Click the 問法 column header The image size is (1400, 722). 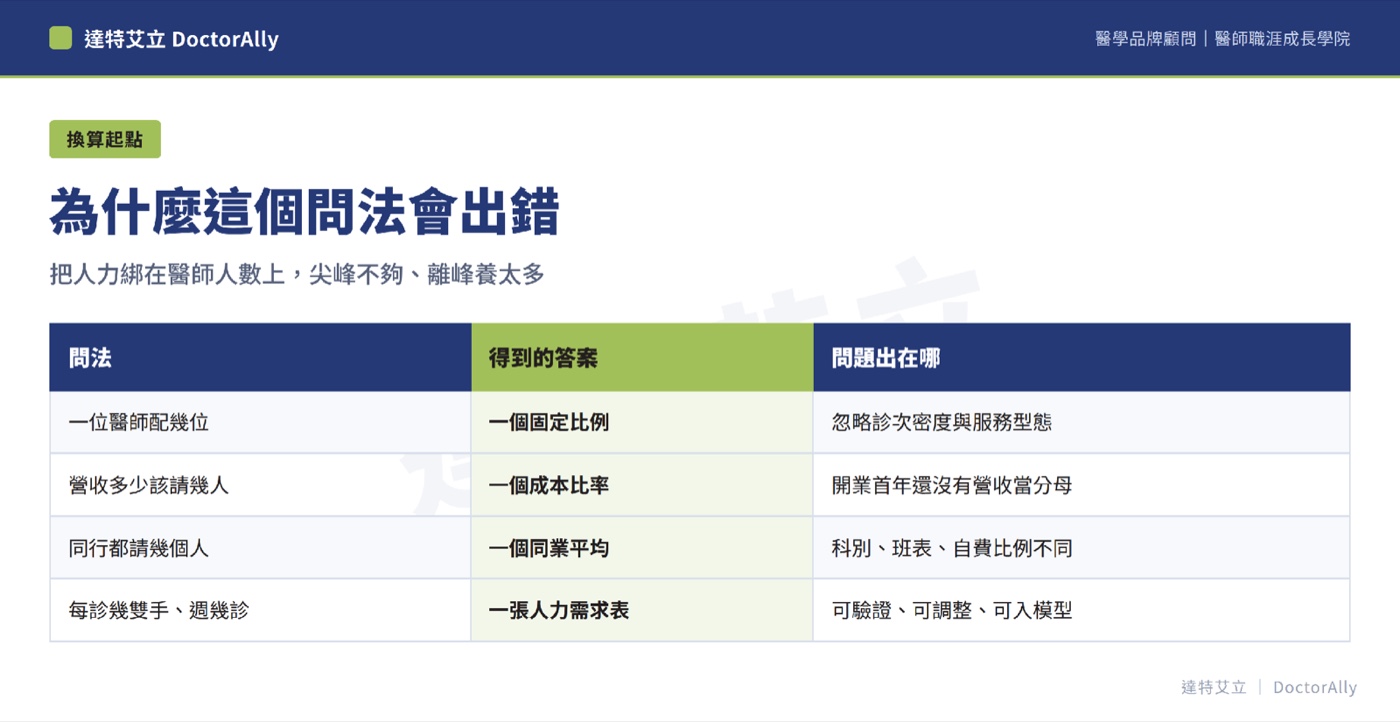(260, 357)
